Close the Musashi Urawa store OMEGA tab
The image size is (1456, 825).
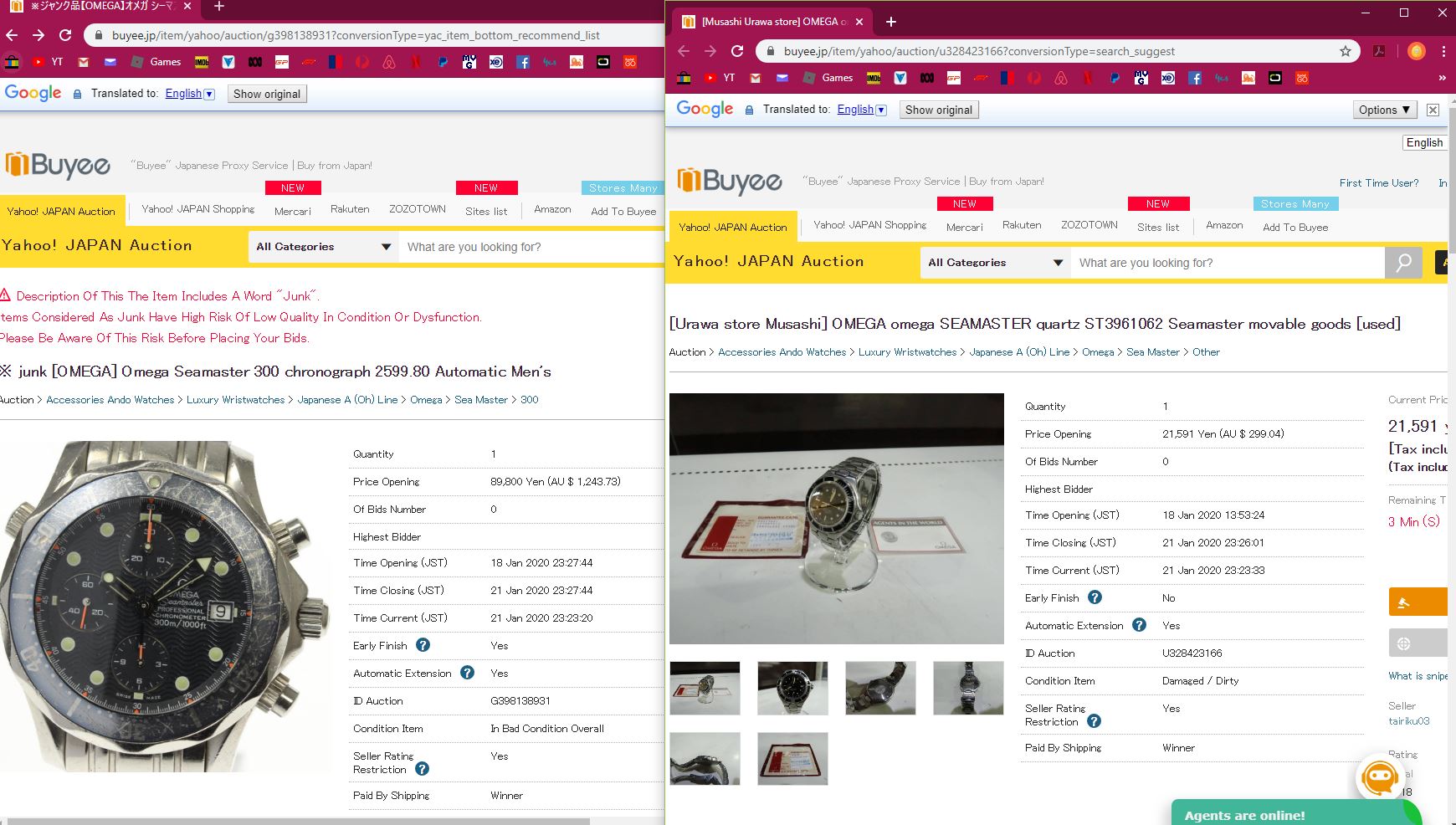(859, 22)
